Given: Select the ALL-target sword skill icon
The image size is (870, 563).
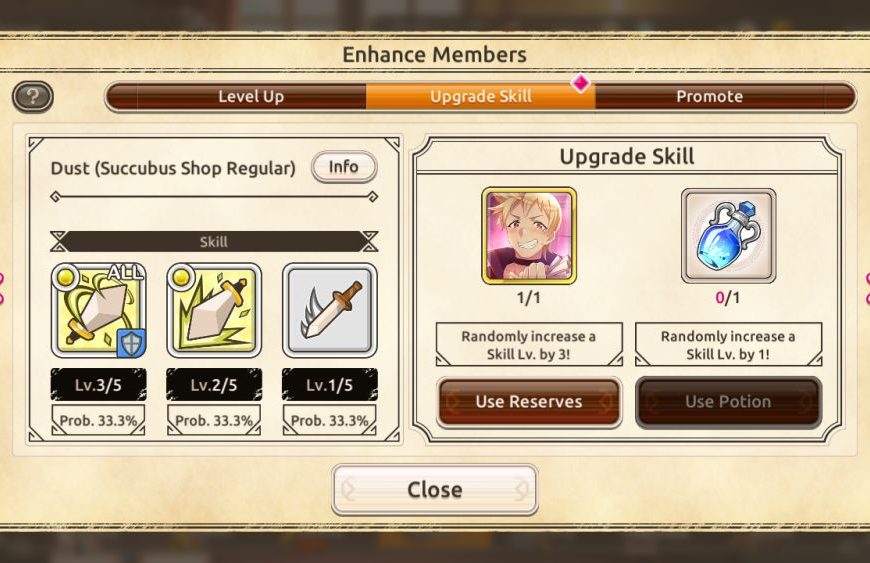Looking at the screenshot, I should [x=99, y=311].
